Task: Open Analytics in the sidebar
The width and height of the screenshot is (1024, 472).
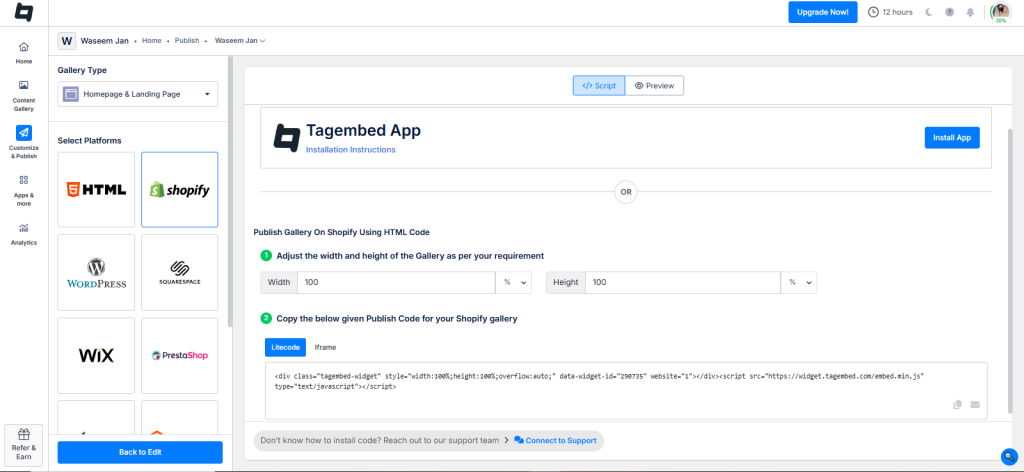Action: pos(24,234)
